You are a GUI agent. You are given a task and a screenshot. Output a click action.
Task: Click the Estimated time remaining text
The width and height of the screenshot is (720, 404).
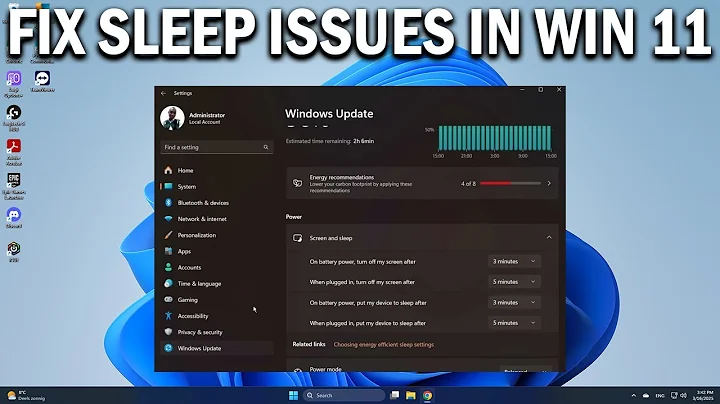click(x=330, y=141)
